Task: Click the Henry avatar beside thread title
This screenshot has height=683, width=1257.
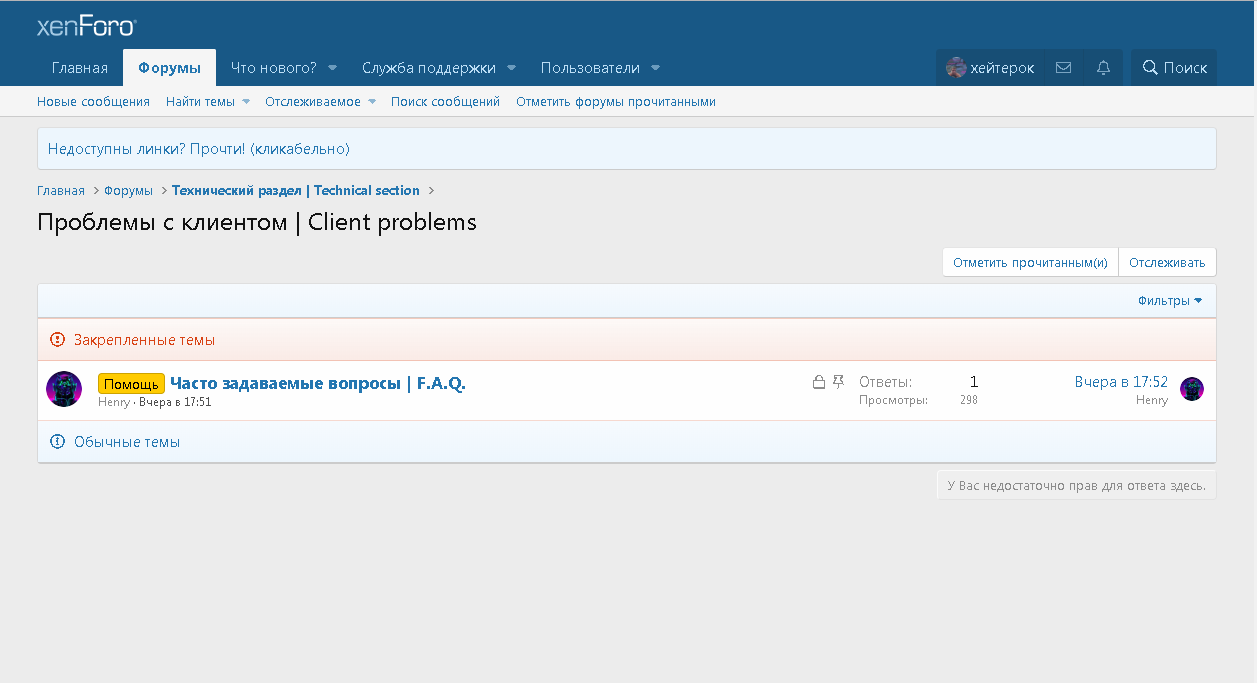Action: [x=64, y=389]
